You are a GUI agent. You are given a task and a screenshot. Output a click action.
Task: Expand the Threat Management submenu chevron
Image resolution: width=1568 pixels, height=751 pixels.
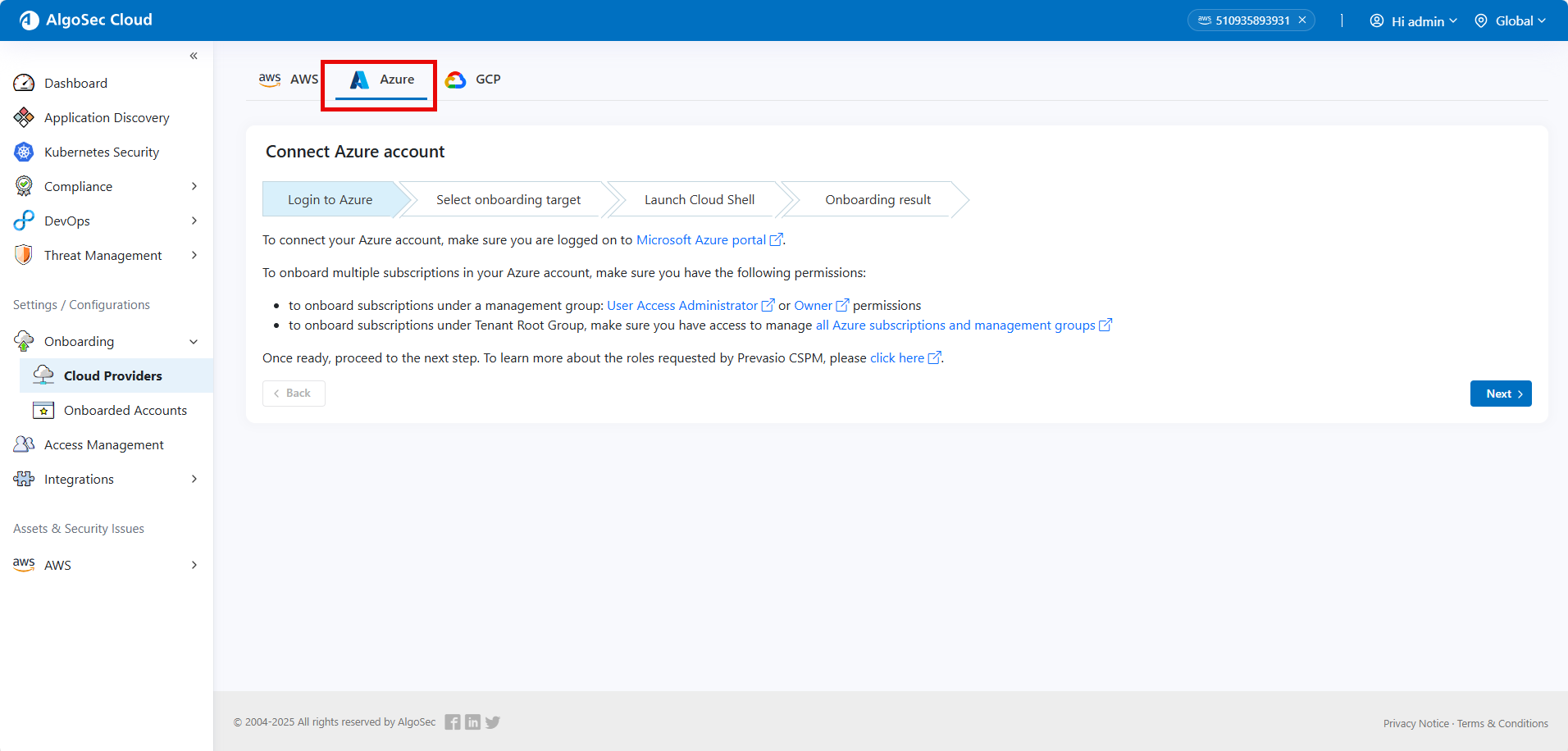194,255
